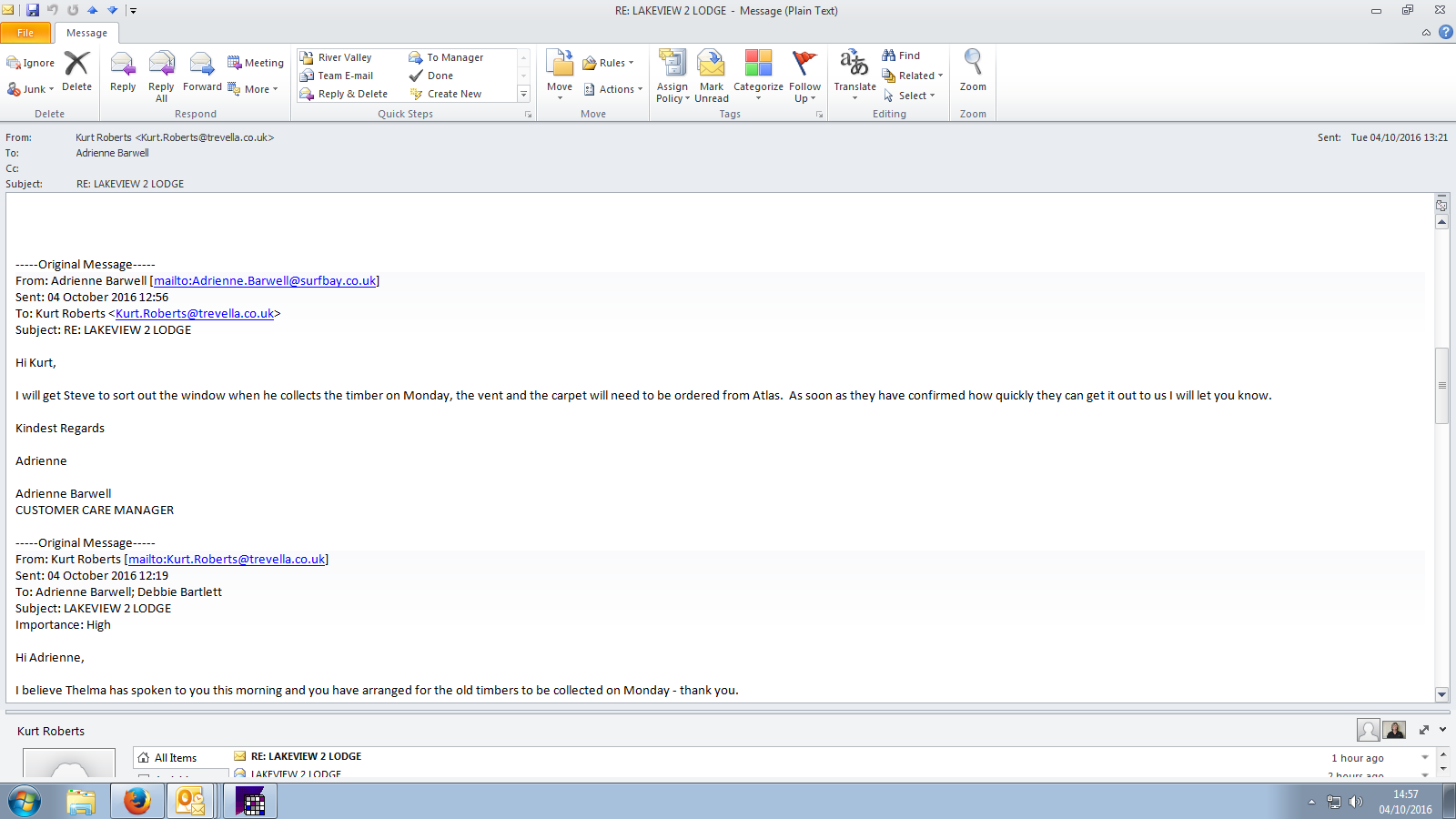Viewport: 1456px width, 819px height.
Task: Open the RE: LAKEVIEW 2 LODGE item in People Pane
Action: pos(306,756)
